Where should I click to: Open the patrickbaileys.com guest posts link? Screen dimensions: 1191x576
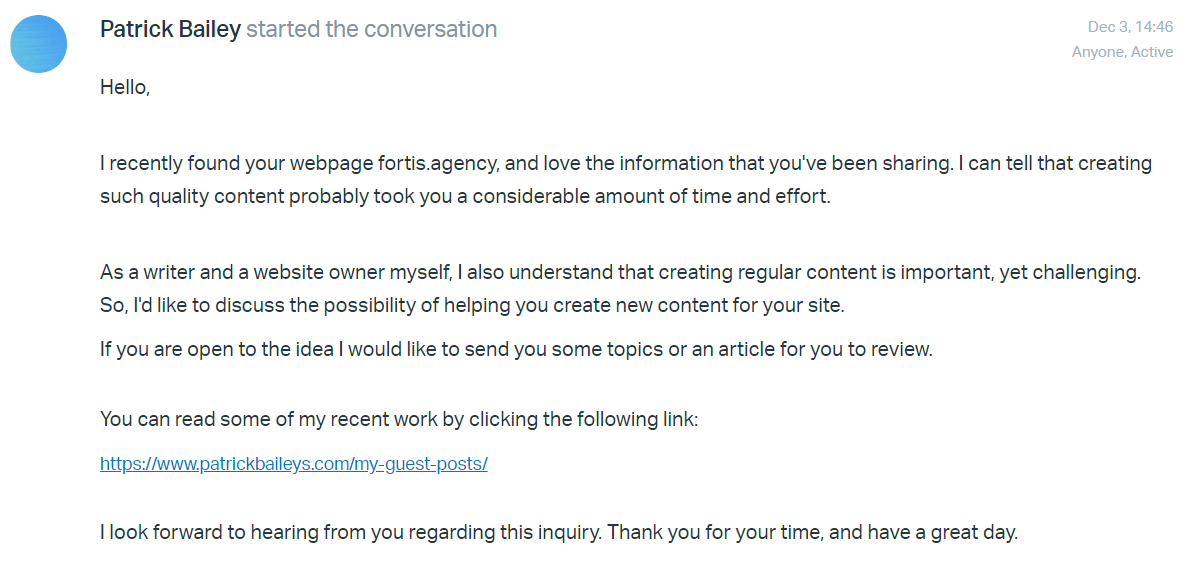(x=293, y=464)
